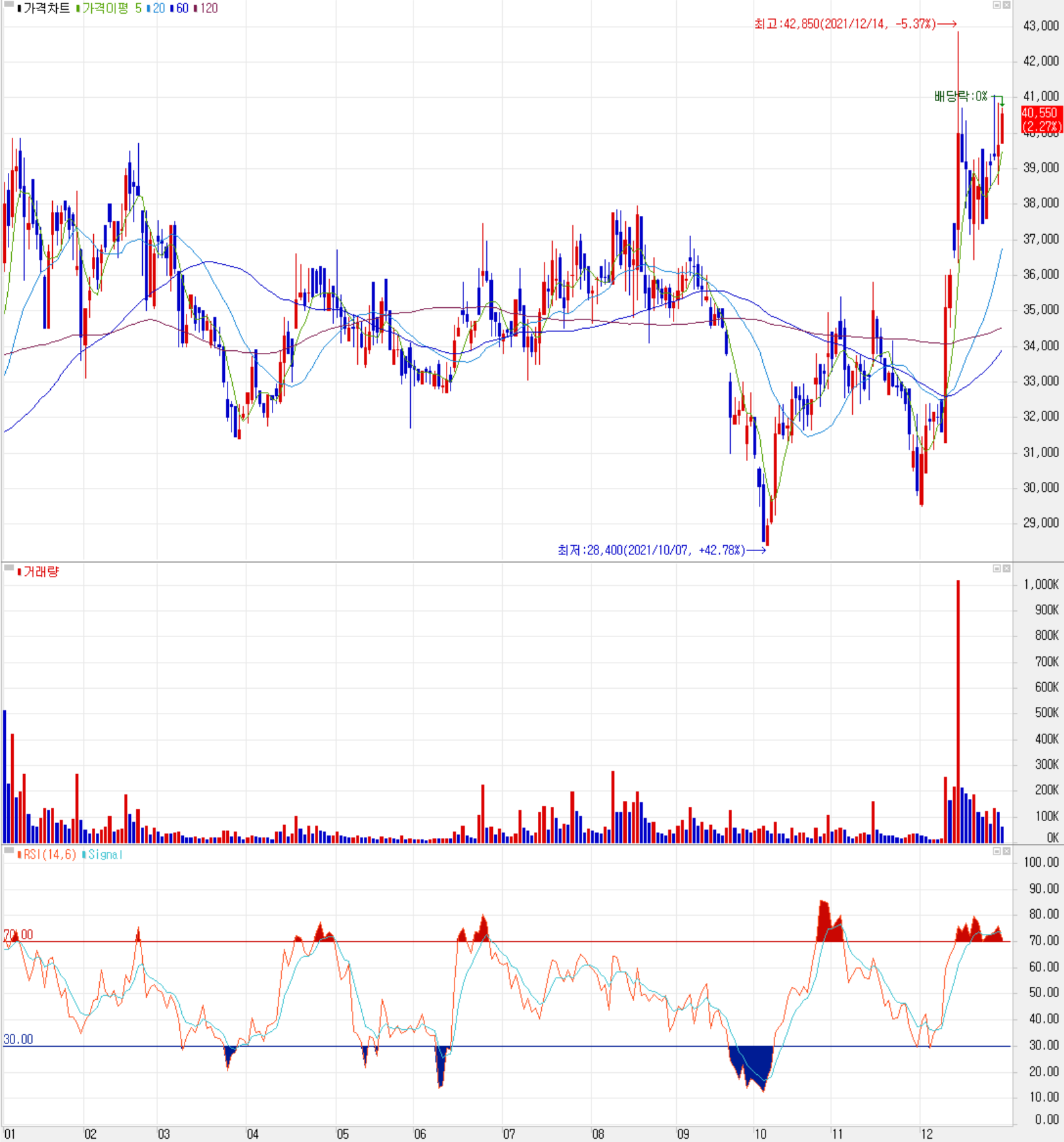Close the price chart panel
Viewport: 1064px width, 1142px height.
click(x=1006, y=5)
